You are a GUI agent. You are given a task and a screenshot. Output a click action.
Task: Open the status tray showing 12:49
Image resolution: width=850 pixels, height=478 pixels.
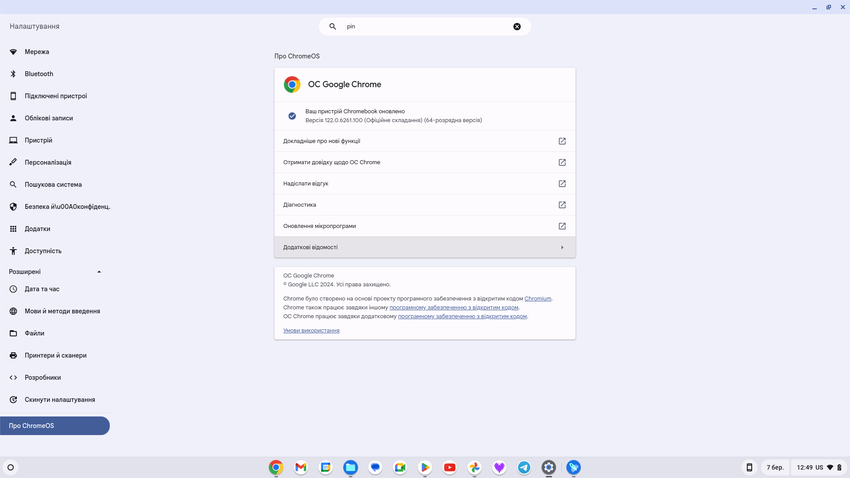tap(819, 467)
